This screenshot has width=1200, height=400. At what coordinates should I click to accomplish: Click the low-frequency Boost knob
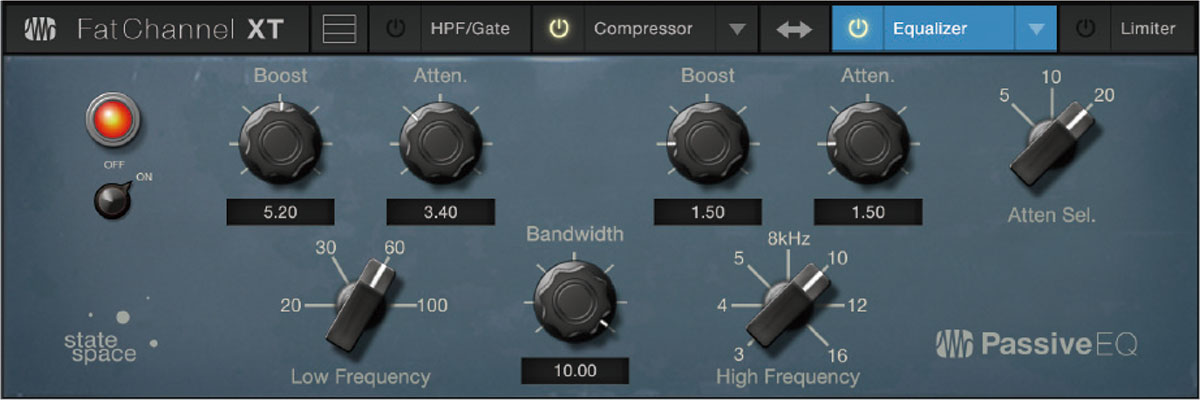(x=281, y=144)
